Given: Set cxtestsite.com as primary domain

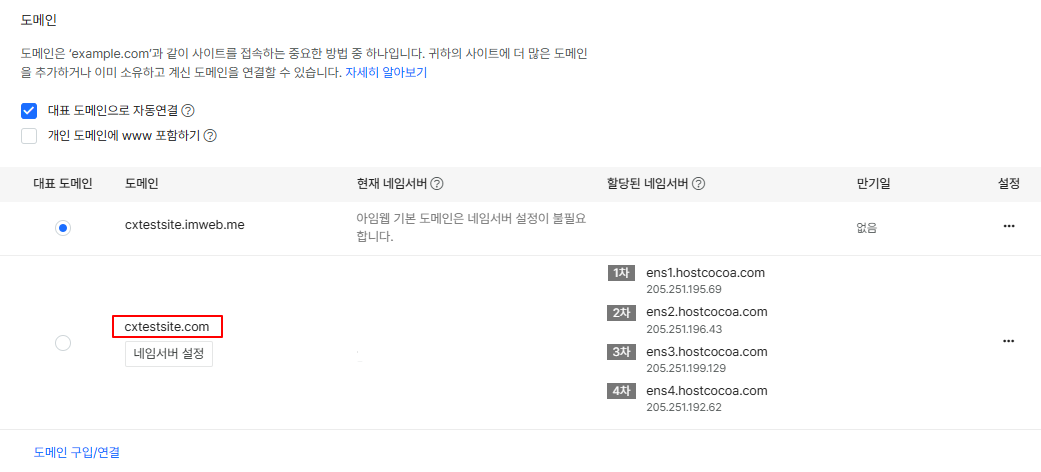Looking at the screenshot, I should coord(63,343).
